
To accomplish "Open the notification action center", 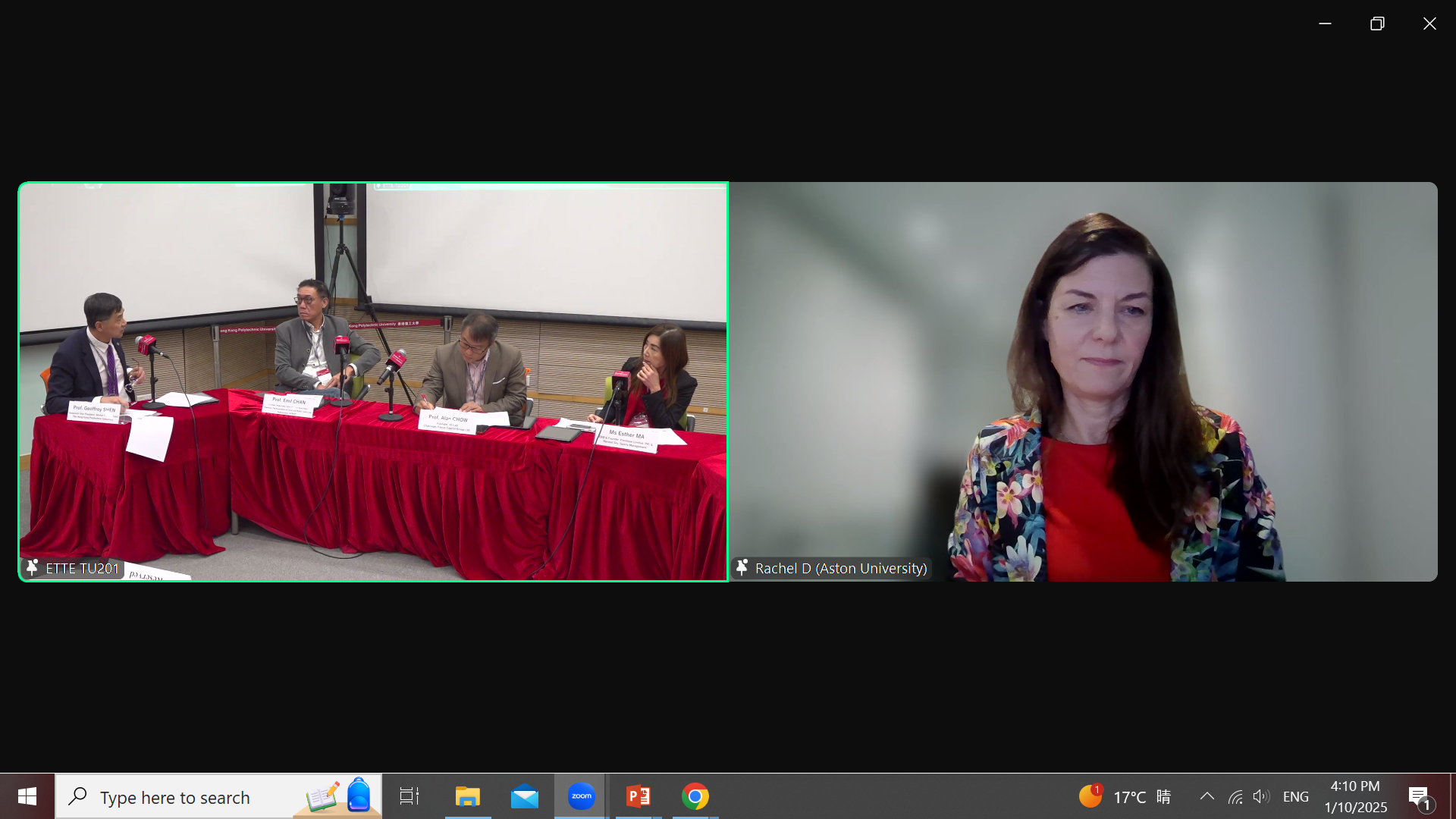I will coord(1419,796).
